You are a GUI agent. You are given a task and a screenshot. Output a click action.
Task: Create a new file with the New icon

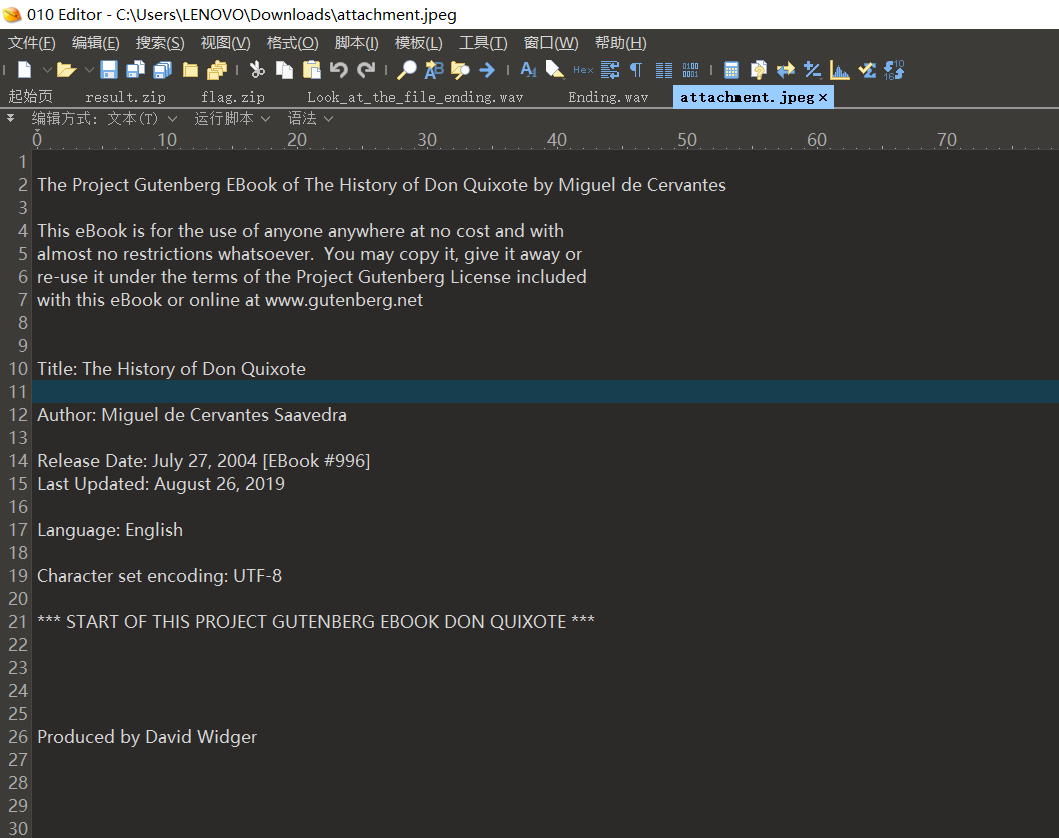click(x=25, y=70)
